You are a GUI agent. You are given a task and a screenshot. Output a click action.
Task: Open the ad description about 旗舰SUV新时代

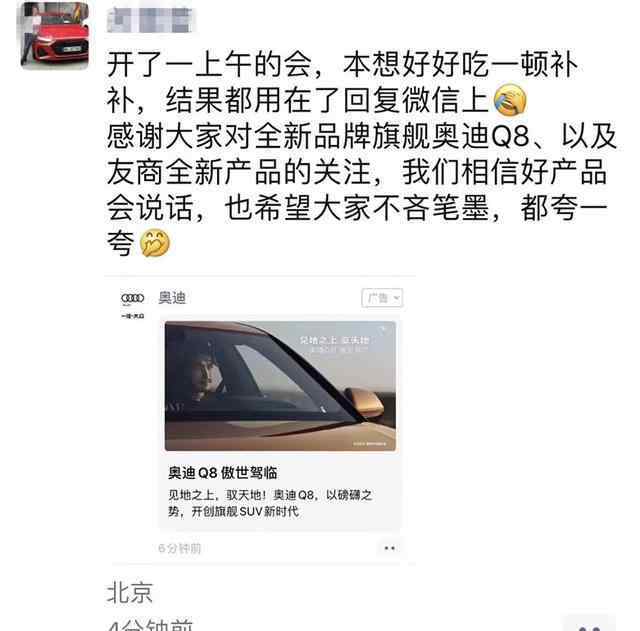270,503
